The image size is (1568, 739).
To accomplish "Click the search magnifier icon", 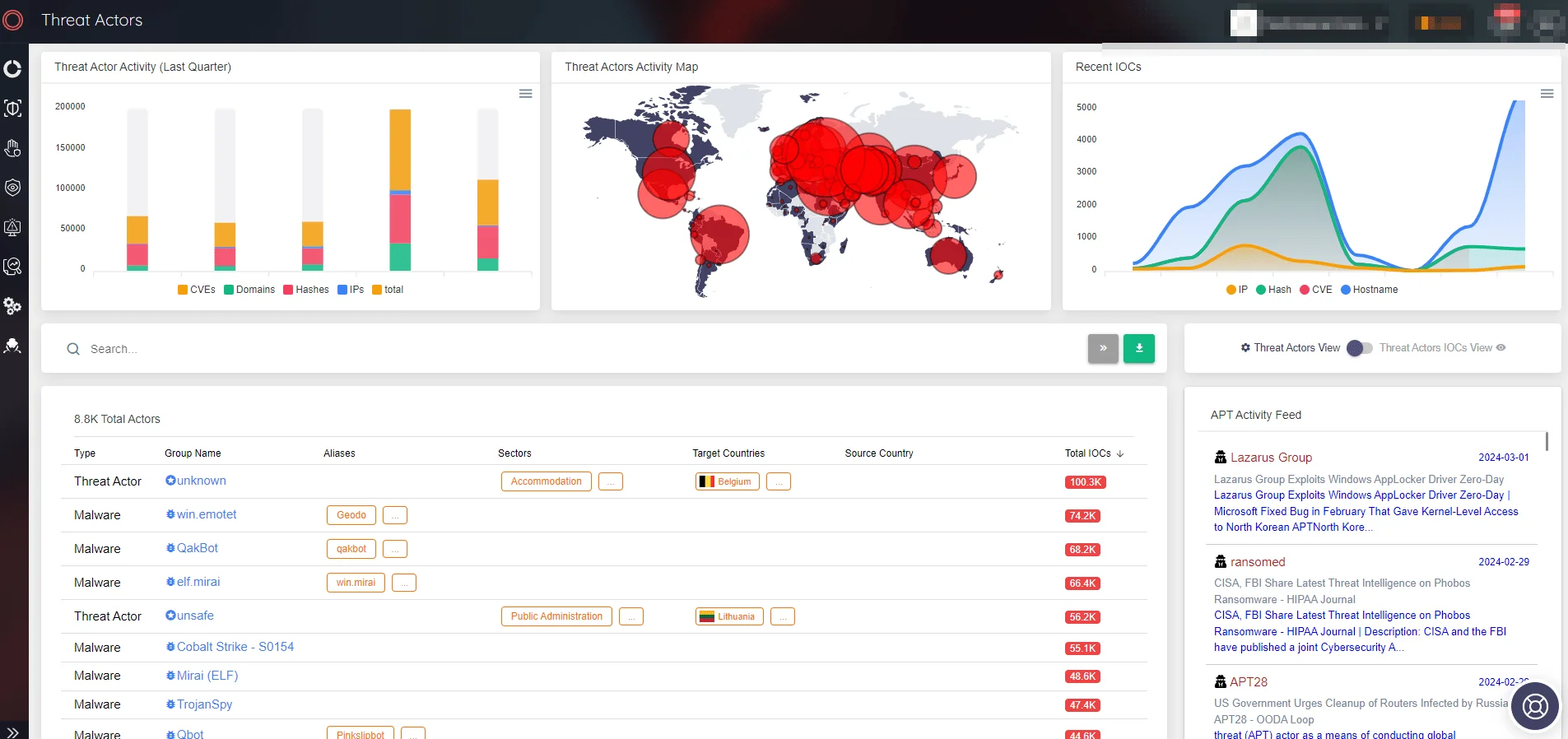I will [x=73, y=349].
